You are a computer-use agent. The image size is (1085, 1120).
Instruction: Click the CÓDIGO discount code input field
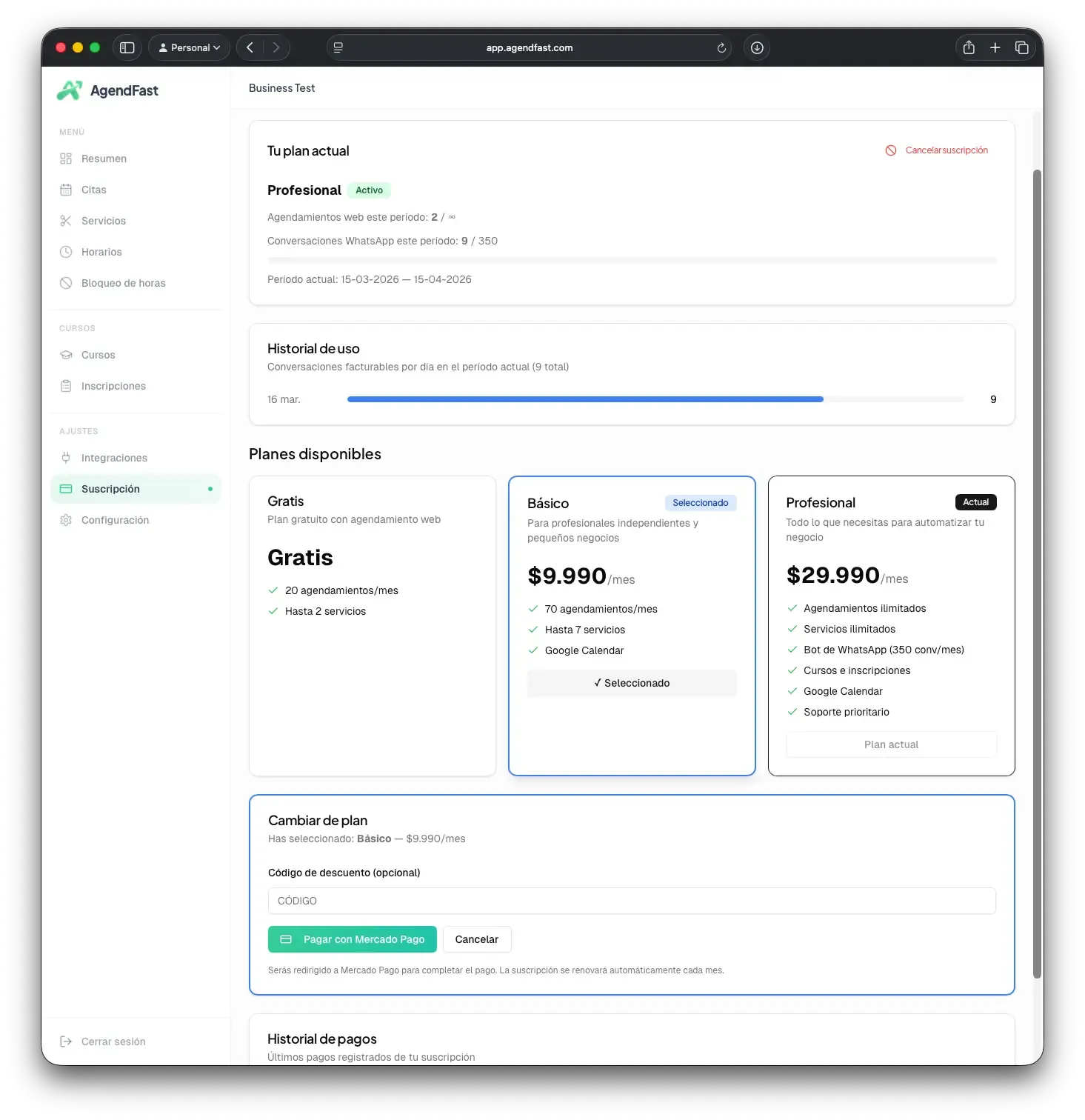(x=632, y=901)
